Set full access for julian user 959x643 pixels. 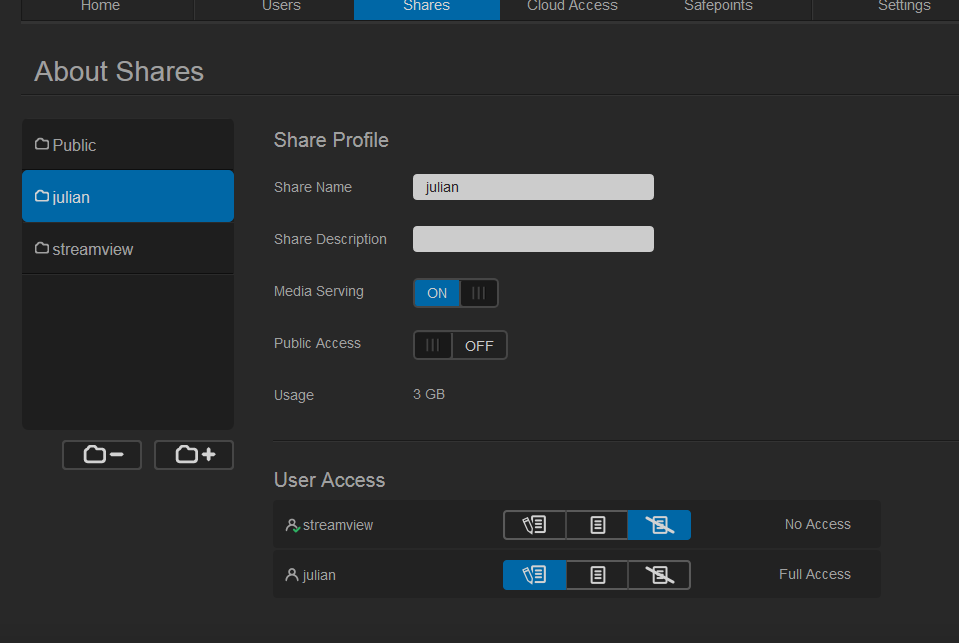(x=535, y=575)
